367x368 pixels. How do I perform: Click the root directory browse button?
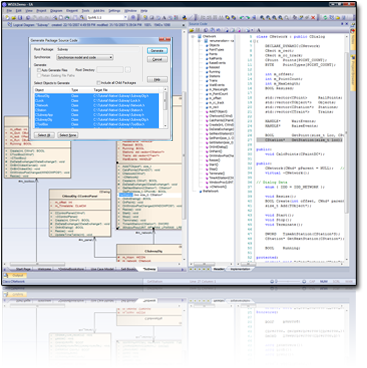click(x=128, y=70)
